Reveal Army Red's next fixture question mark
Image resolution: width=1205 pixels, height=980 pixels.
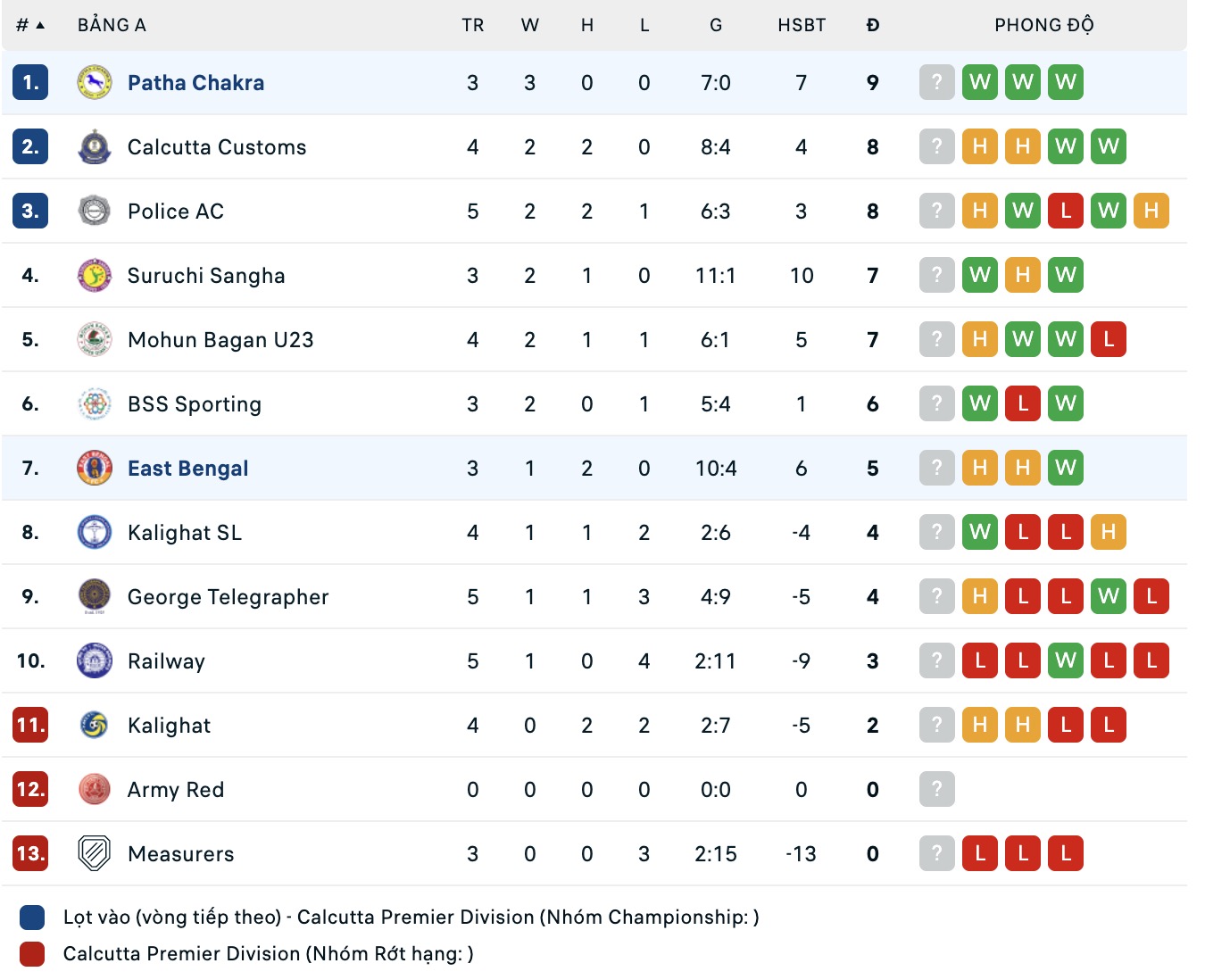935,789
